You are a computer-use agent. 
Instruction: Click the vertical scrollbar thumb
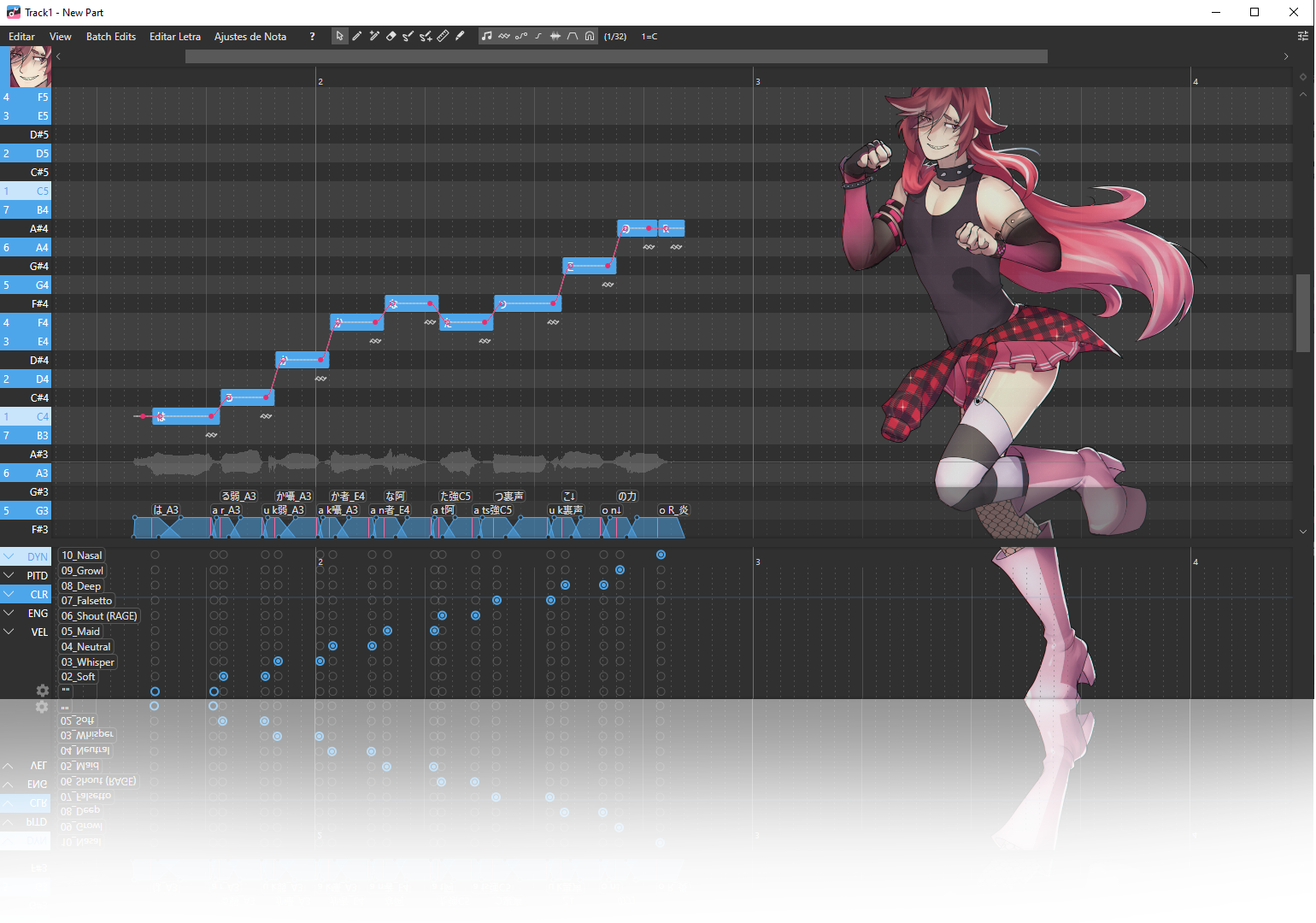click(1303, 313)
